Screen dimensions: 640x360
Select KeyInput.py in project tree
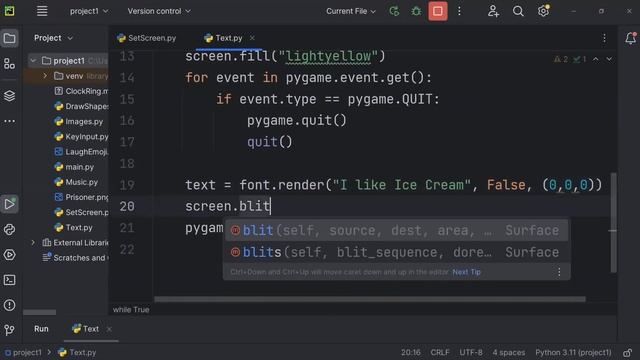[x=81, y=136]
